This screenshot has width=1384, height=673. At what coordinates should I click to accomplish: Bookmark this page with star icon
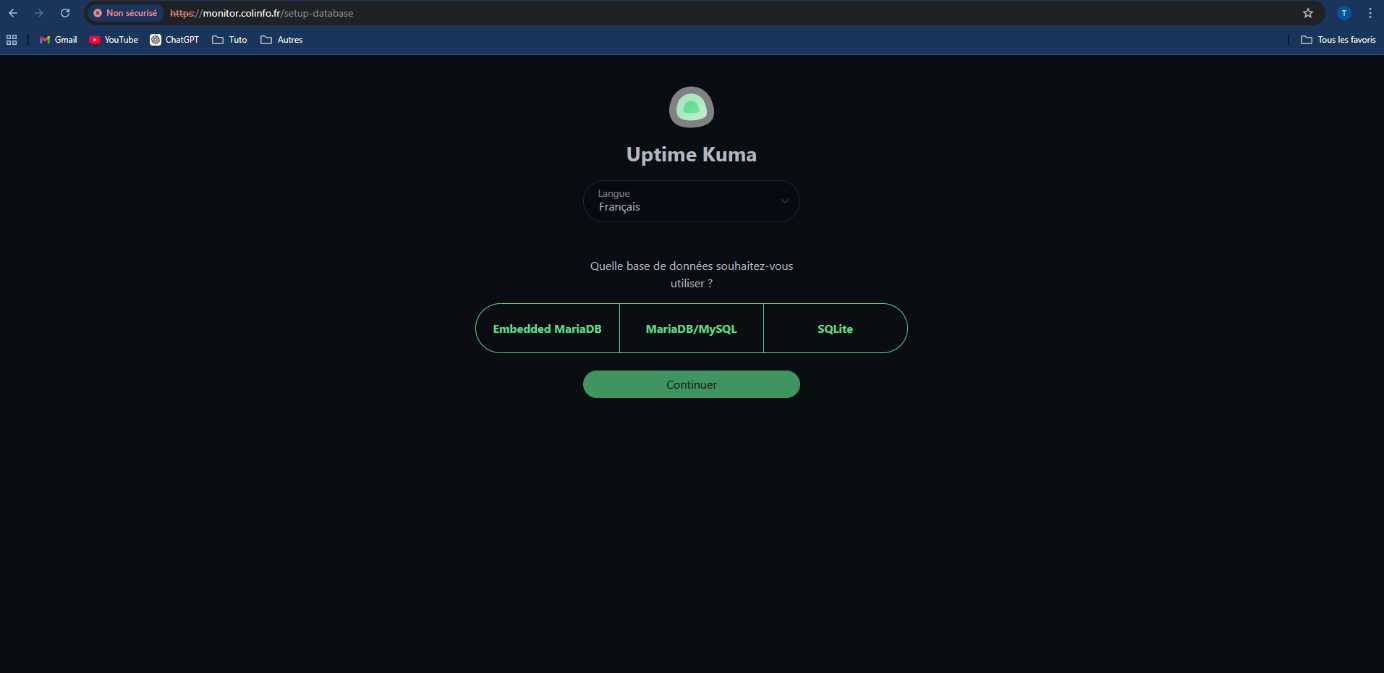(1307, 13)
